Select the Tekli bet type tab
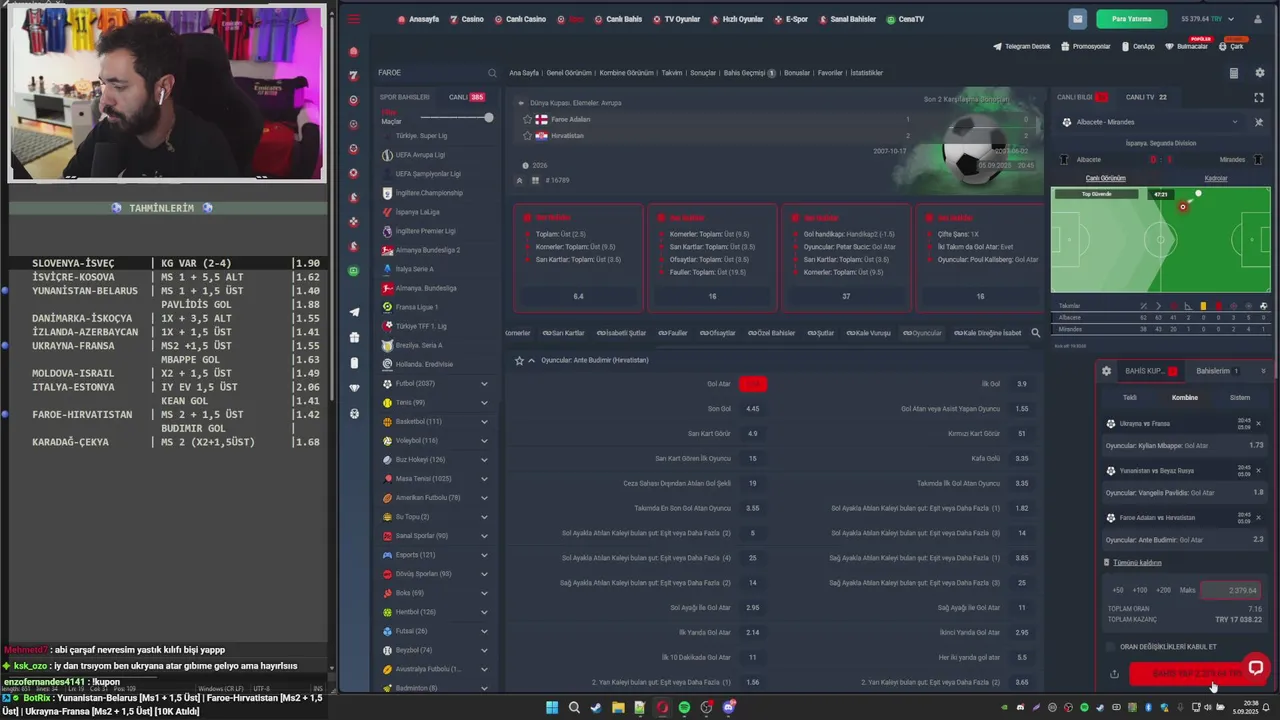This screenshot has height=720, width=1280. pyautogui.click(x=1129, y=397)
